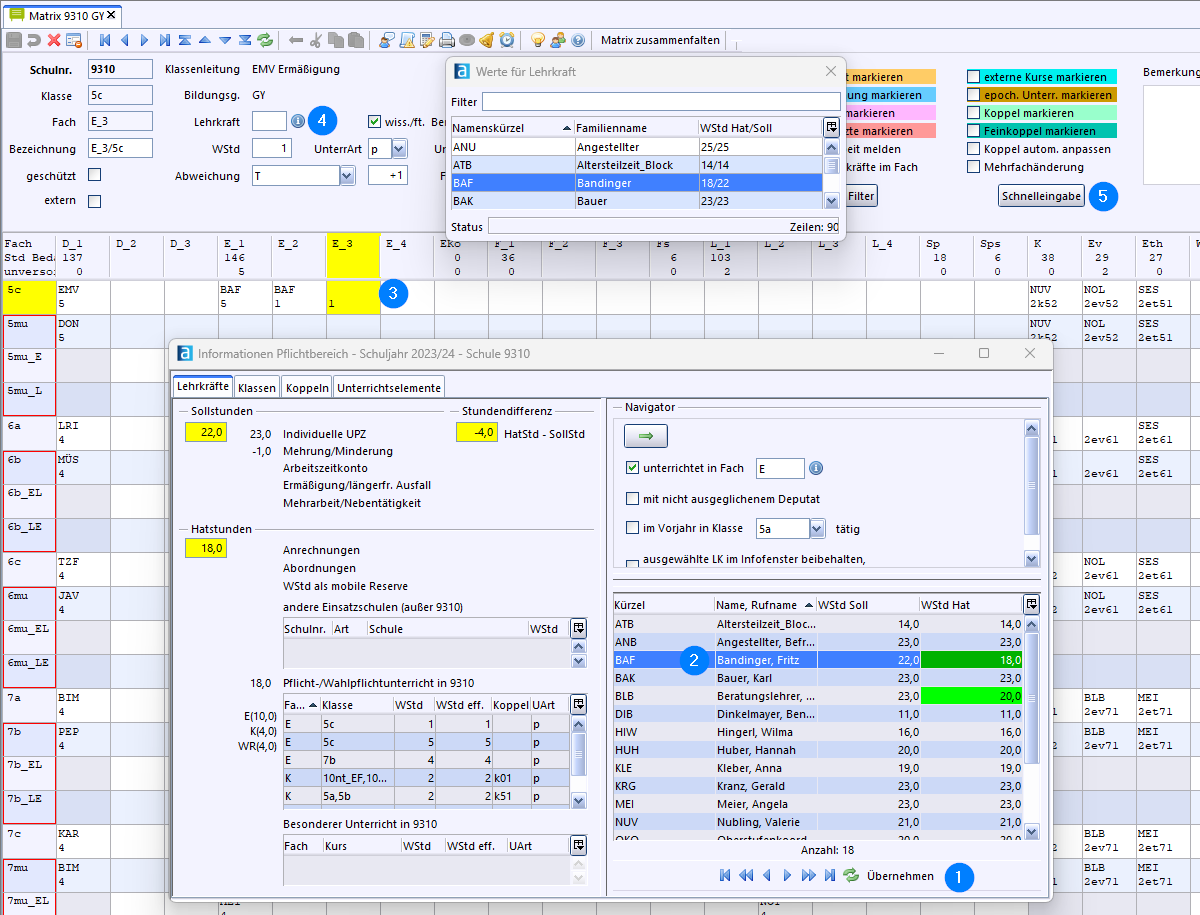Image resolution: width=1200 pixels, height=915 pixels.
Task: Click the scissors cut icon
Action: pos(316,40)
